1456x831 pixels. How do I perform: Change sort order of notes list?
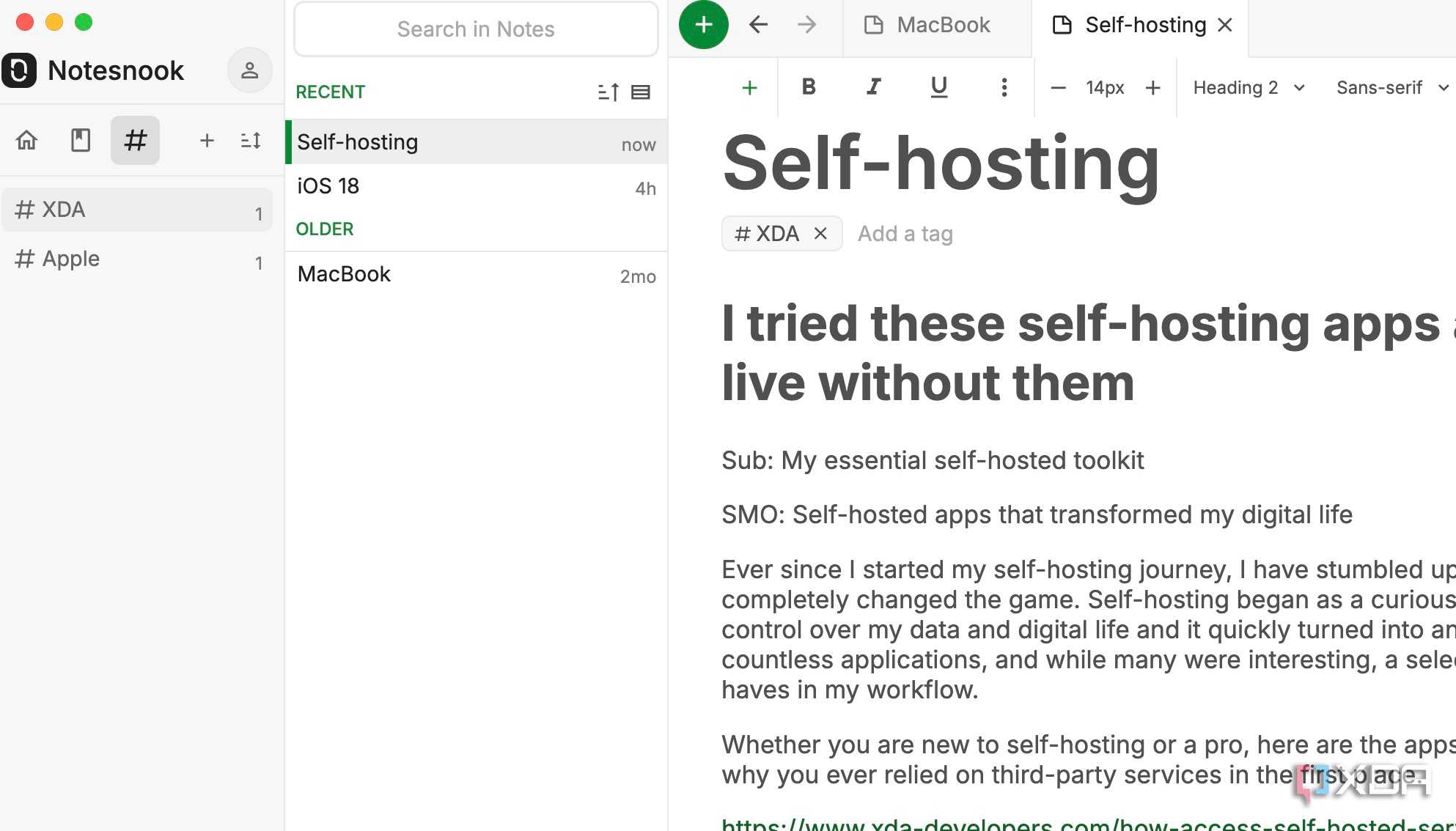[608, 92]
